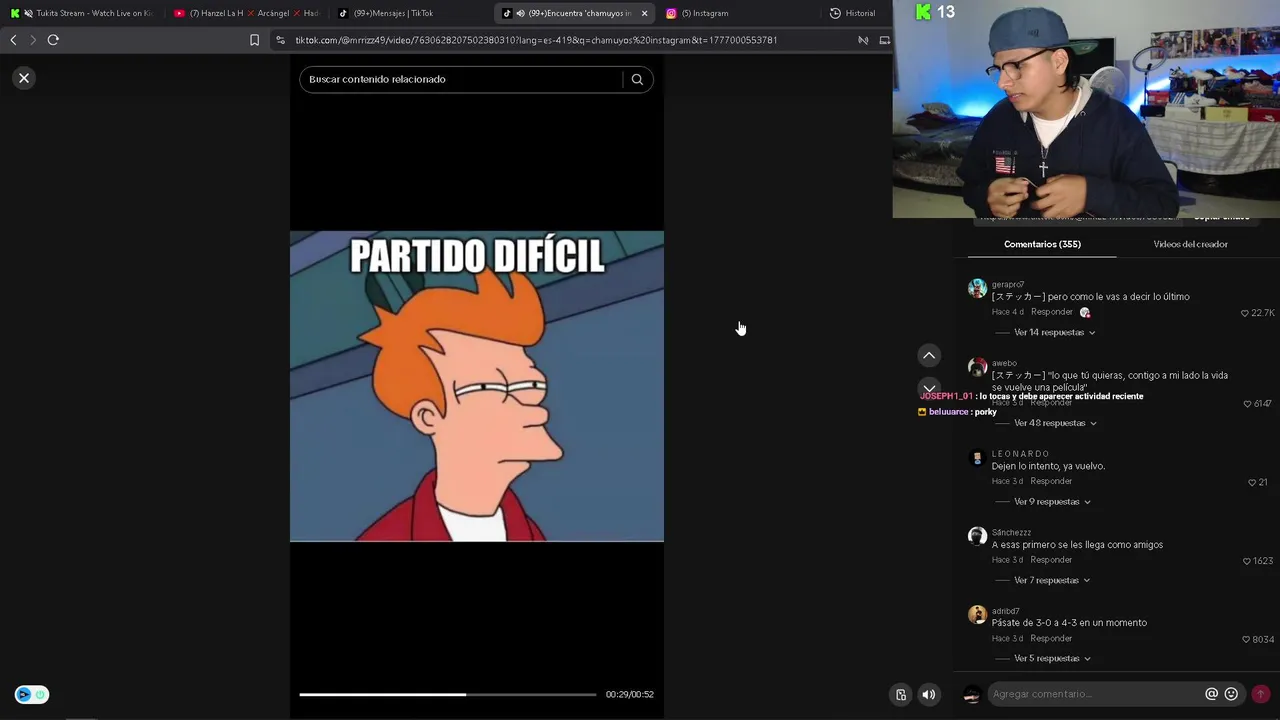
Task: Expand 'Ver 14 respuestas' under gerapro7
Action: tap(1054, 332)
